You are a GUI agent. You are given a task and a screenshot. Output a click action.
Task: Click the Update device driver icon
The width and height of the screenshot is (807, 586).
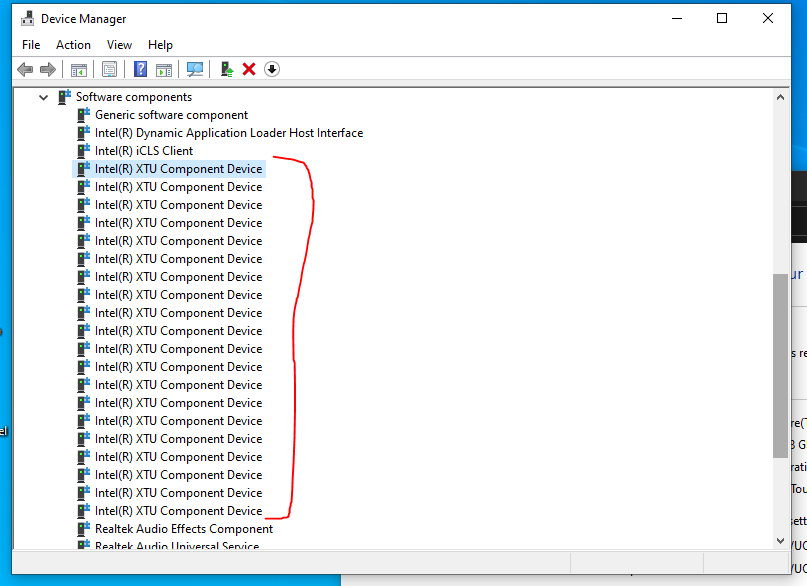click(226, 69)
